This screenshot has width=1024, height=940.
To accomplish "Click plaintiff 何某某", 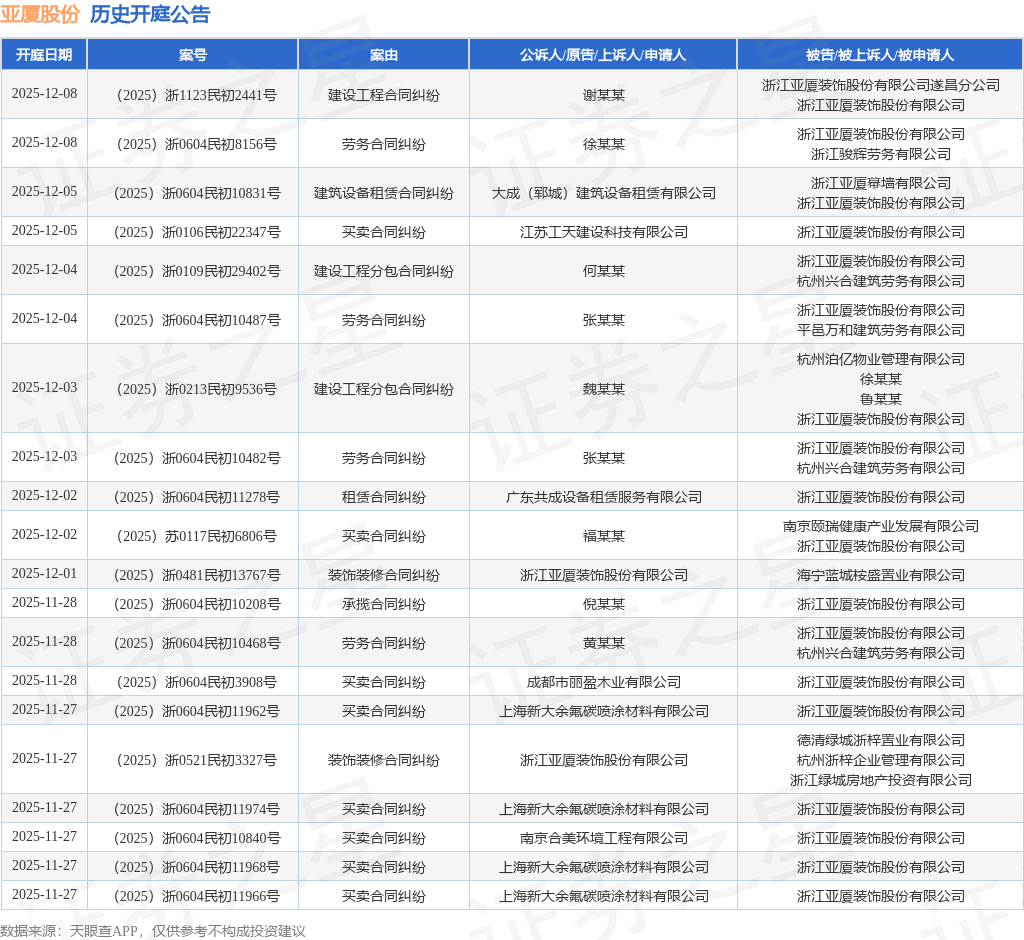I will [603, 271].
